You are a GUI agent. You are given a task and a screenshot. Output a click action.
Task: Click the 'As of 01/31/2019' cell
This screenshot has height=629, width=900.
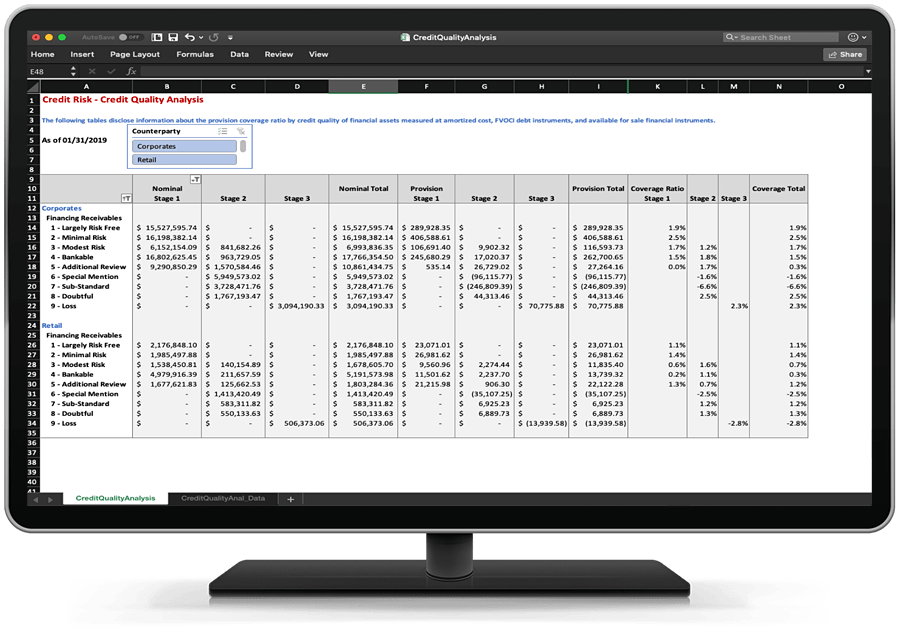click(74, 140)
